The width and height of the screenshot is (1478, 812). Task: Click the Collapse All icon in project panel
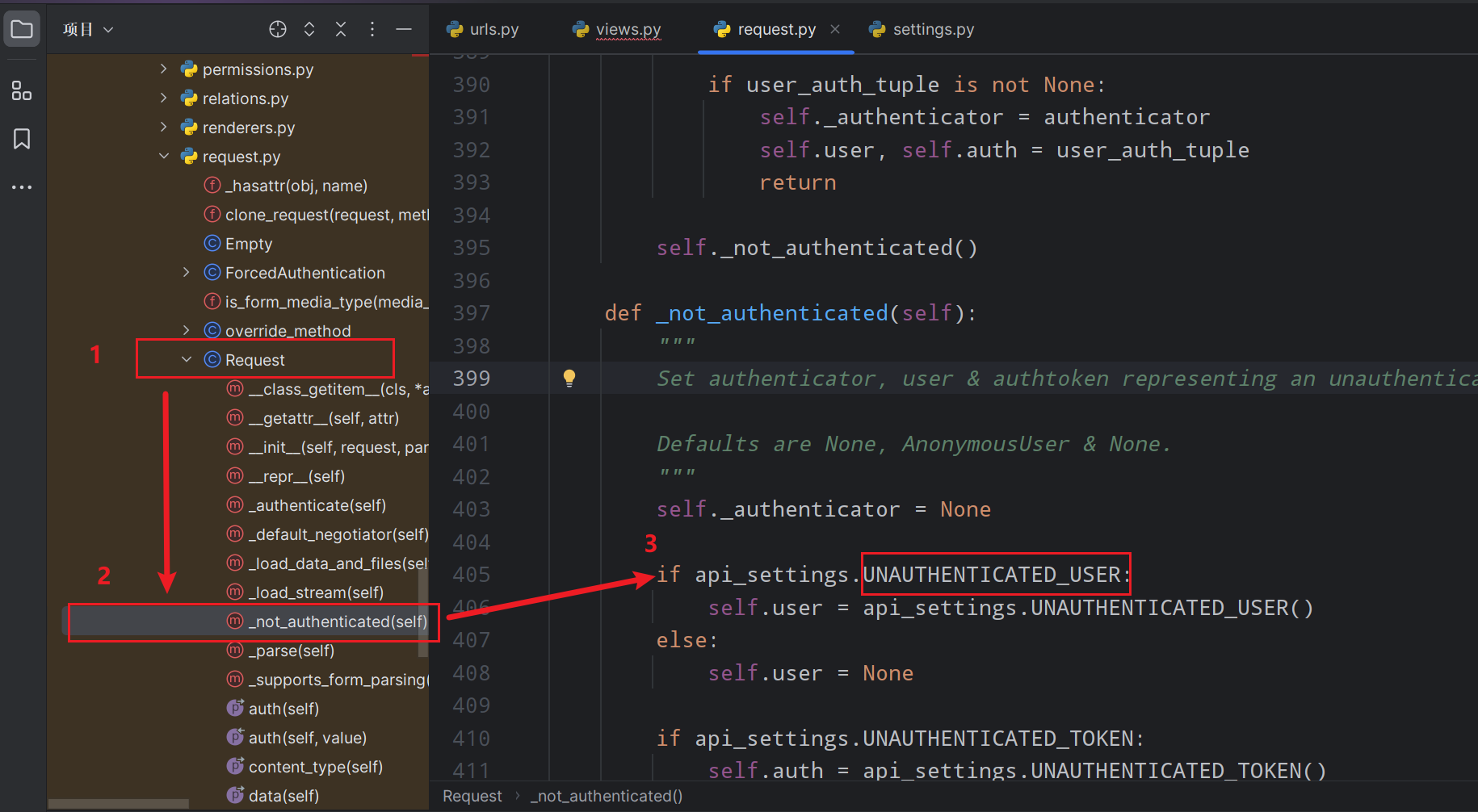pos(341,30)
